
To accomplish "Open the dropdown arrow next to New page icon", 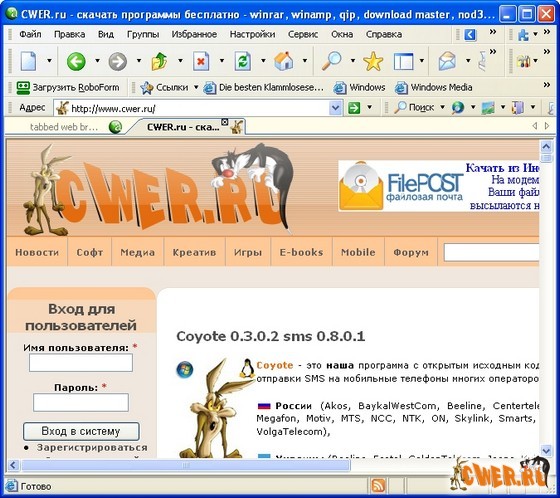I will (x=49, y=61).
